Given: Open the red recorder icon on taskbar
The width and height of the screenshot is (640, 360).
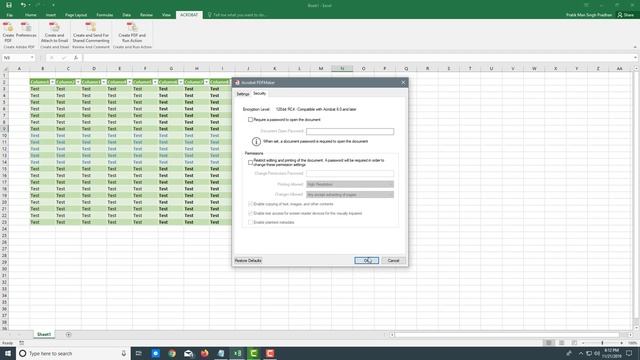Looking at the screenshot, I should (x=270, y=353).
